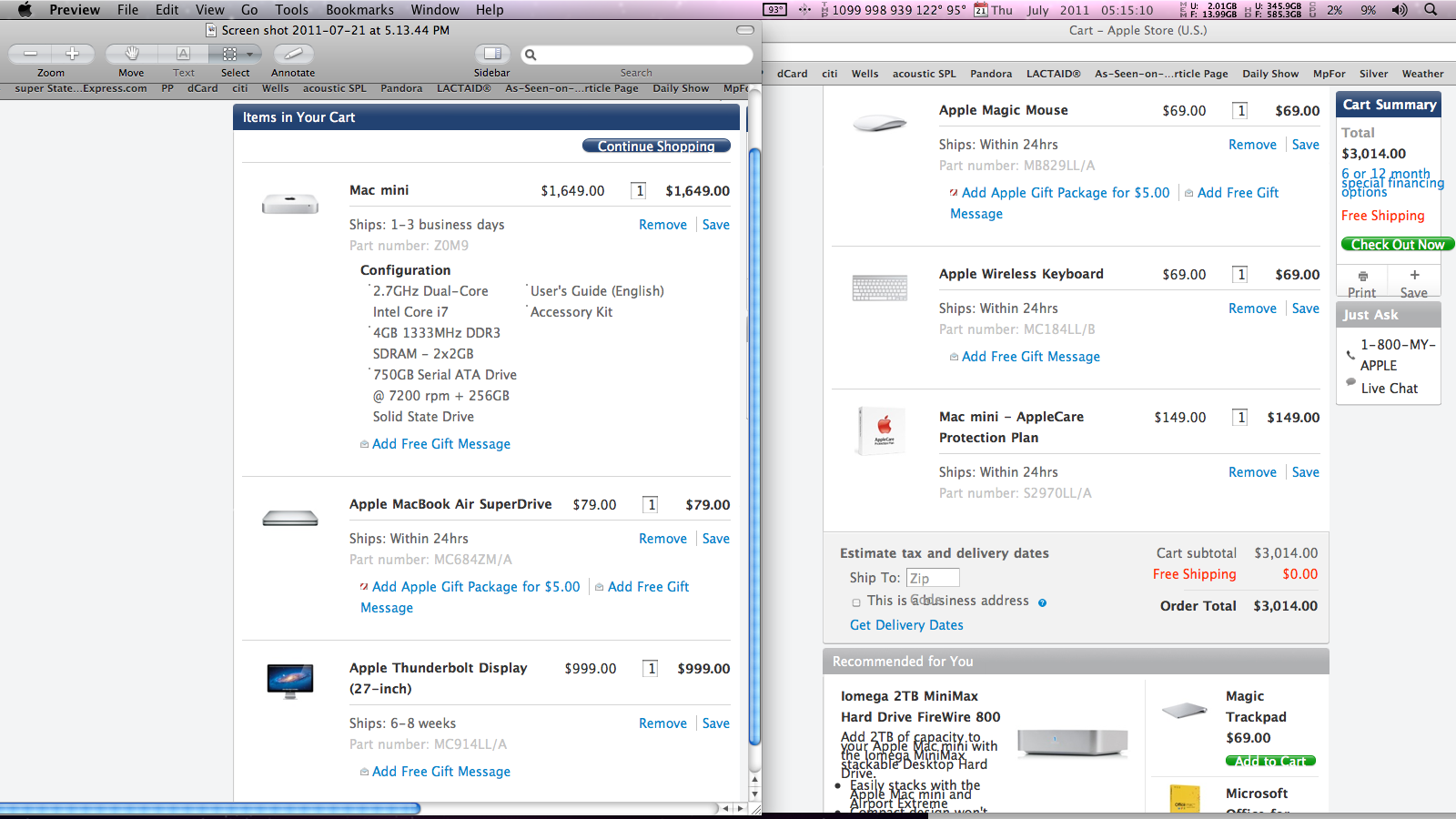
Task: Click the Weather bookmark in Safari
Action: [x=1422, y=74]
